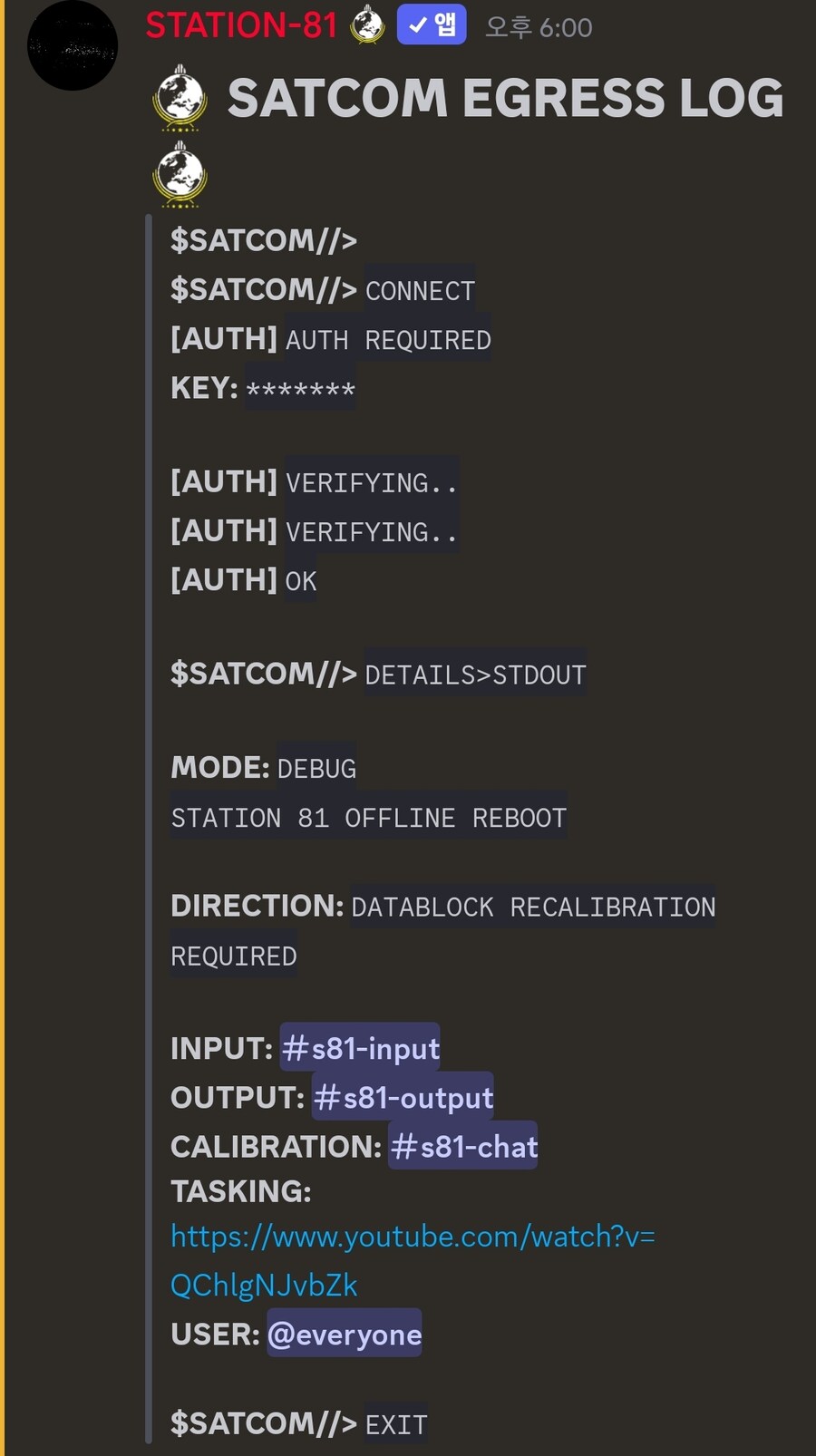Click the DETAILS>STDOUT command text
Screen dimensions: 816x1456
(x=475, y=675)
